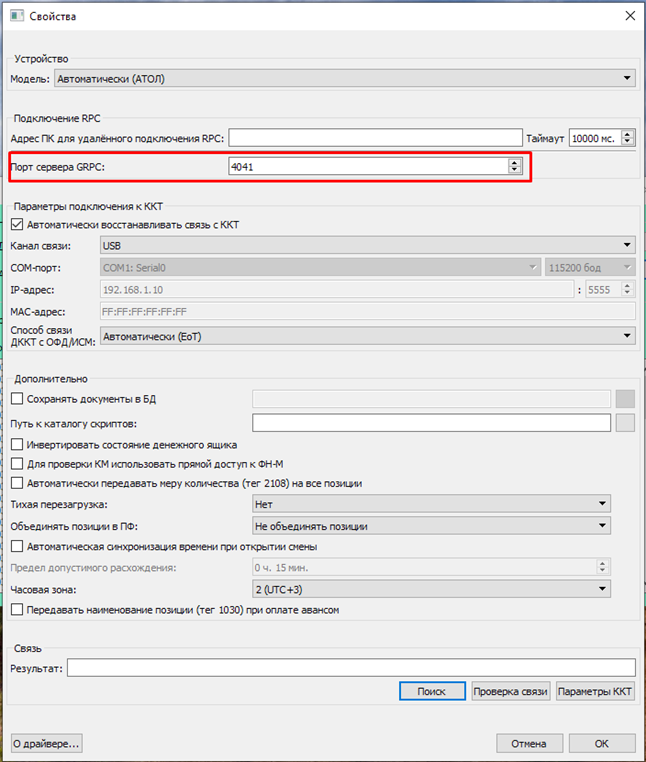Click the browse button next to script path
The width and height of the screenshot is (646, 762).
click(625, 423)
